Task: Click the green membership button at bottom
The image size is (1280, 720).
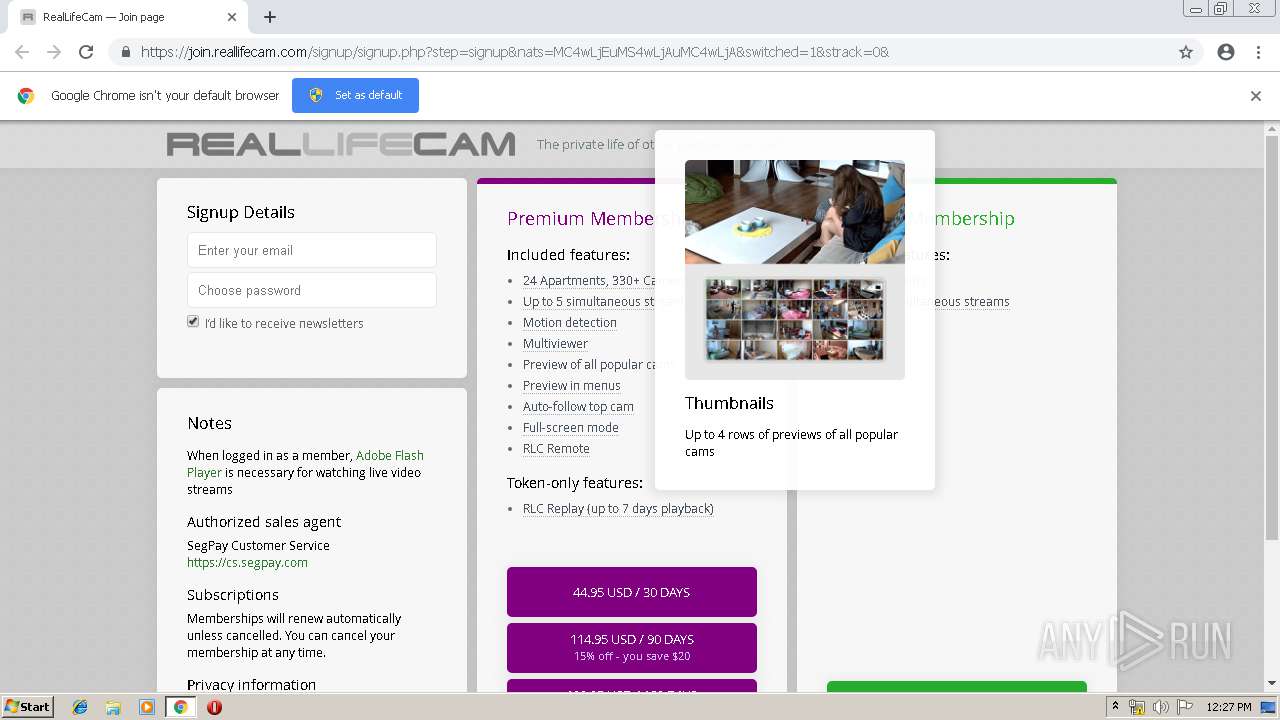Action: (957, 686)
